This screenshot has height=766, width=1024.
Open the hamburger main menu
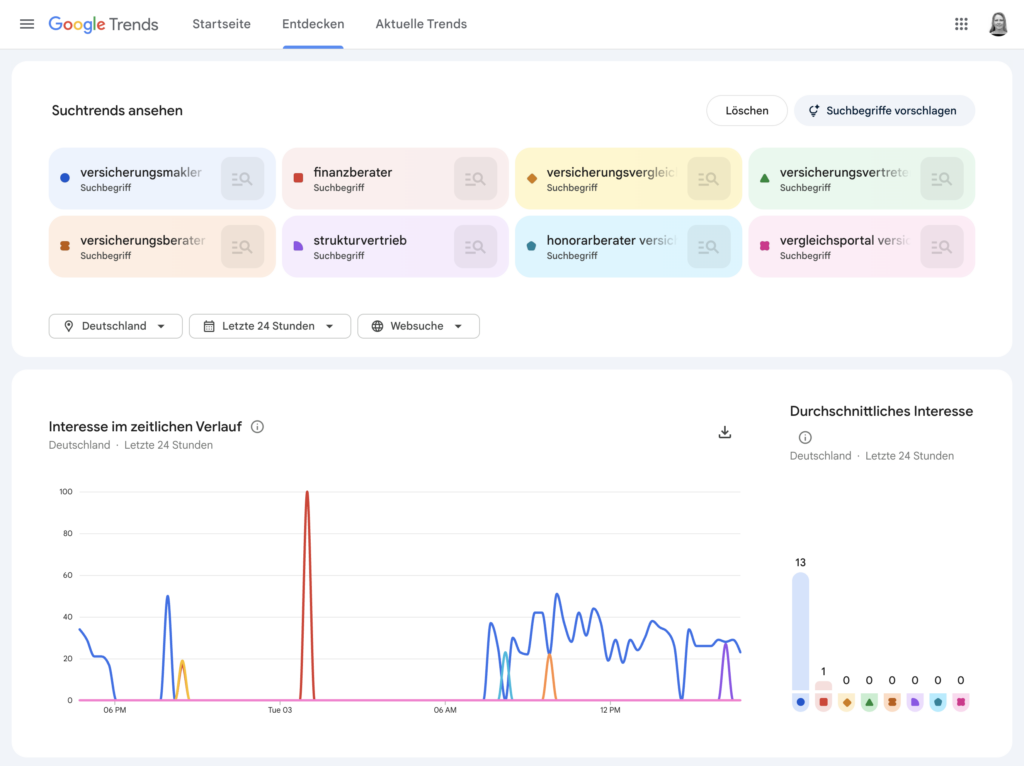[27, 24]
